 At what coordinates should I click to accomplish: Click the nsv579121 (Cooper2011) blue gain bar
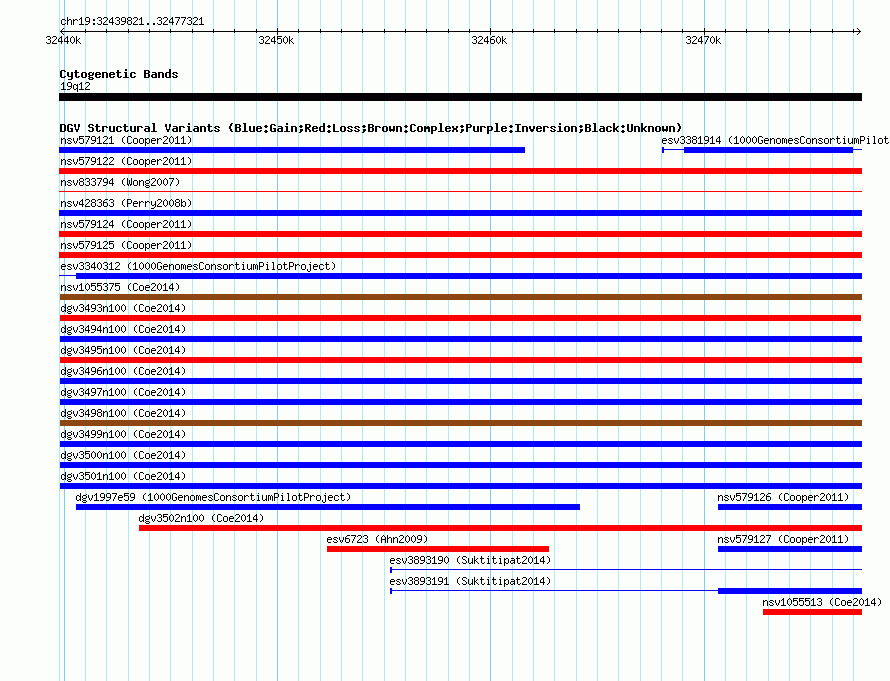292,150
